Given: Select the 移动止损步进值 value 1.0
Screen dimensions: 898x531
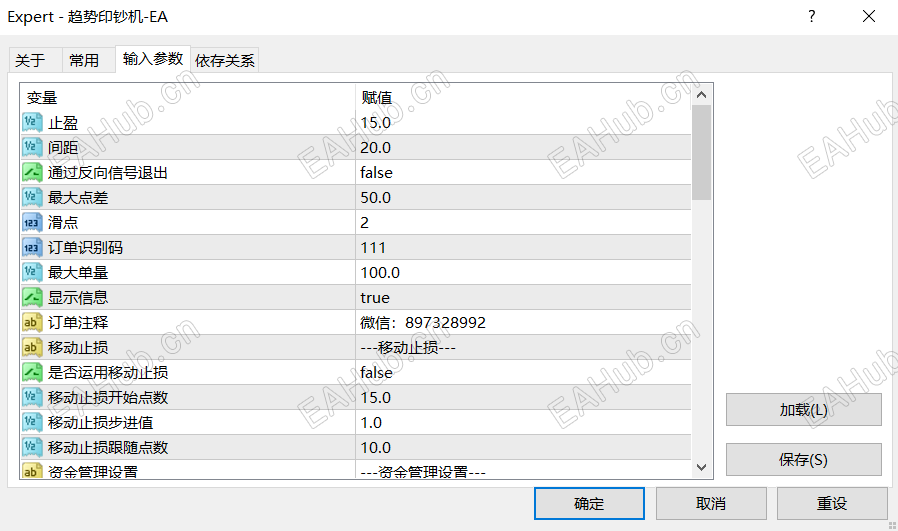Looking at the screenshot, I should click(x=371, y=423).
